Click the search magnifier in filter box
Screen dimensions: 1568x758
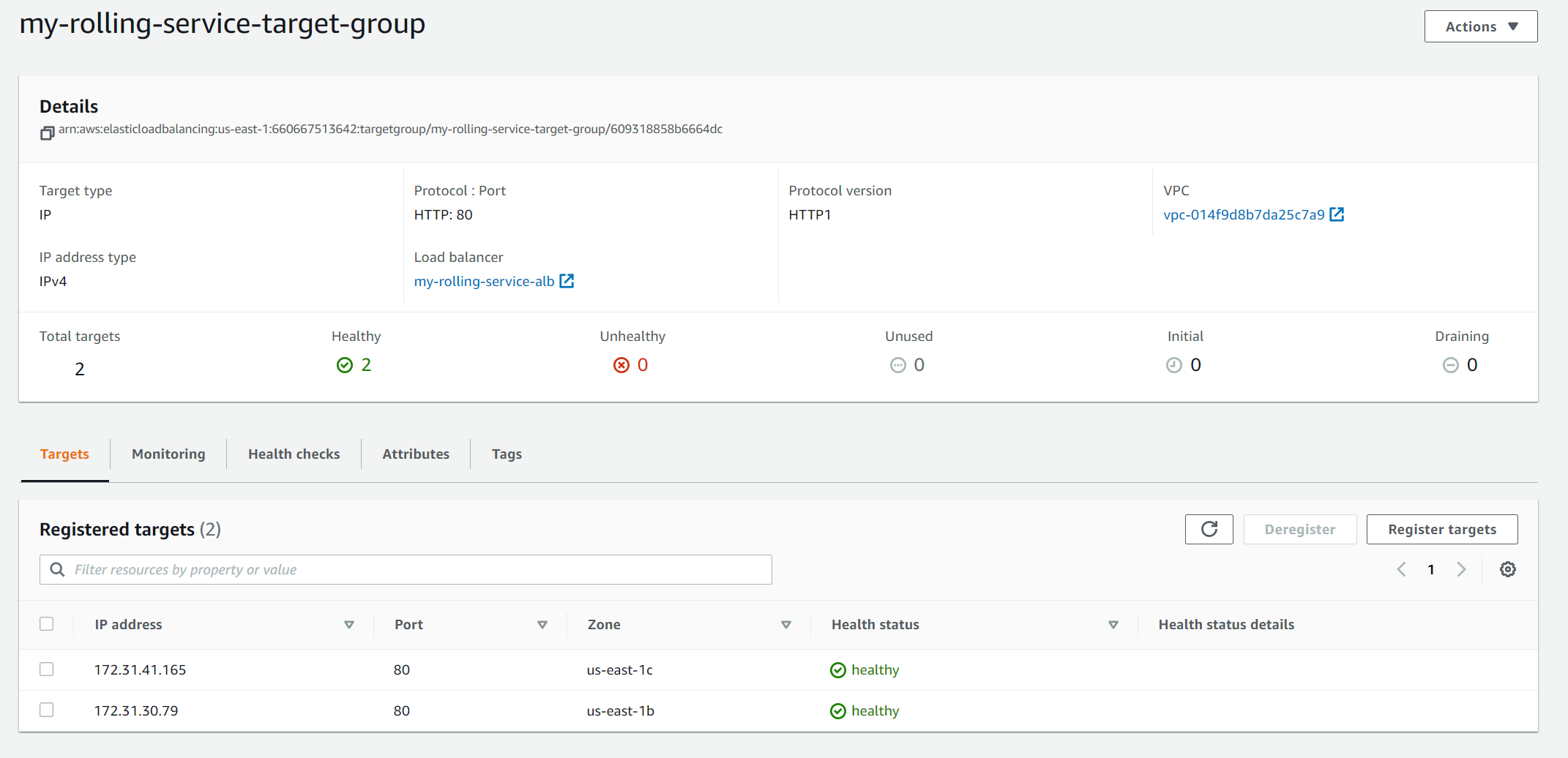[x=56, y=569]
